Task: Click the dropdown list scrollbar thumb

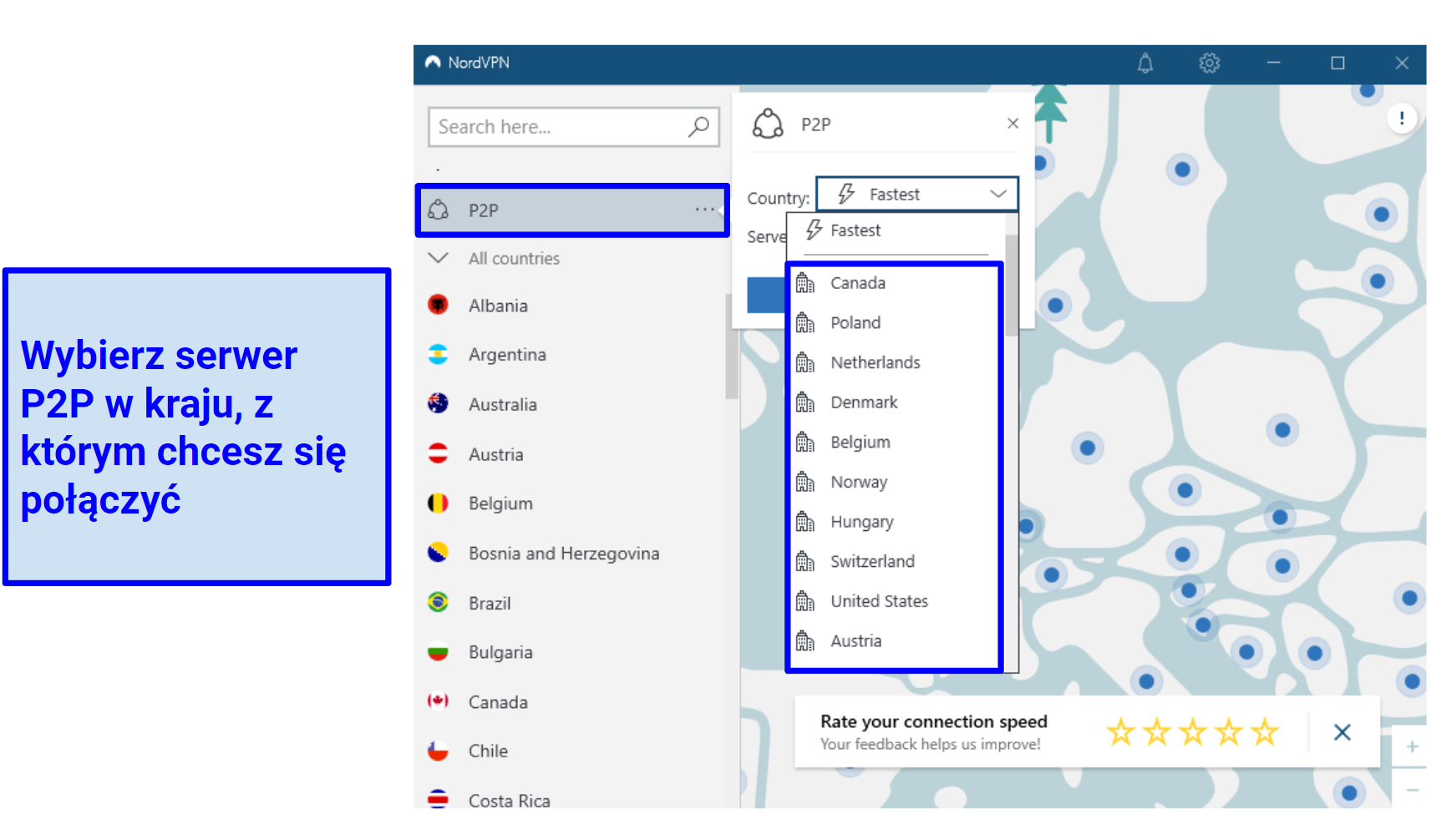Action: point(1011,285)
